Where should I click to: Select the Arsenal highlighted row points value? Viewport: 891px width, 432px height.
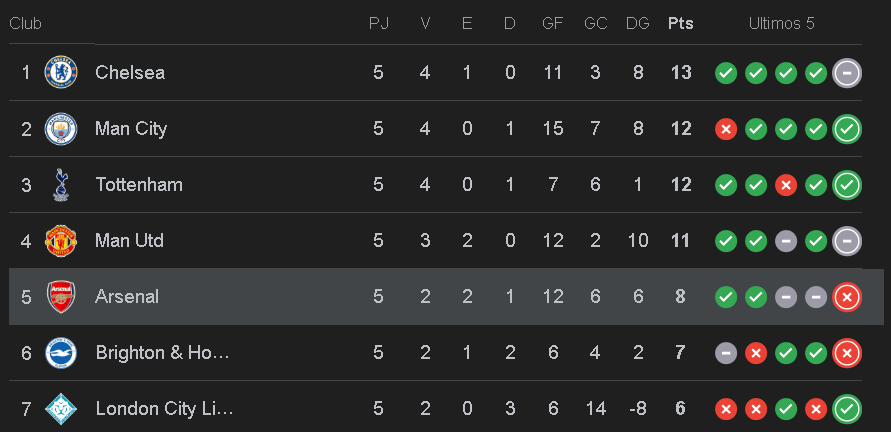pyautogui.click(x=681, y=297)
